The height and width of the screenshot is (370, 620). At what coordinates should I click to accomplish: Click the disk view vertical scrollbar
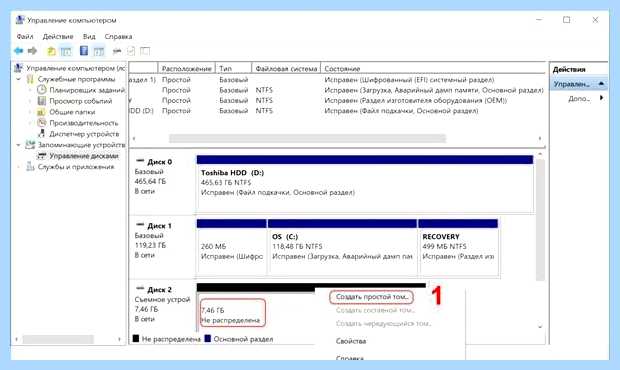[540, 220]
